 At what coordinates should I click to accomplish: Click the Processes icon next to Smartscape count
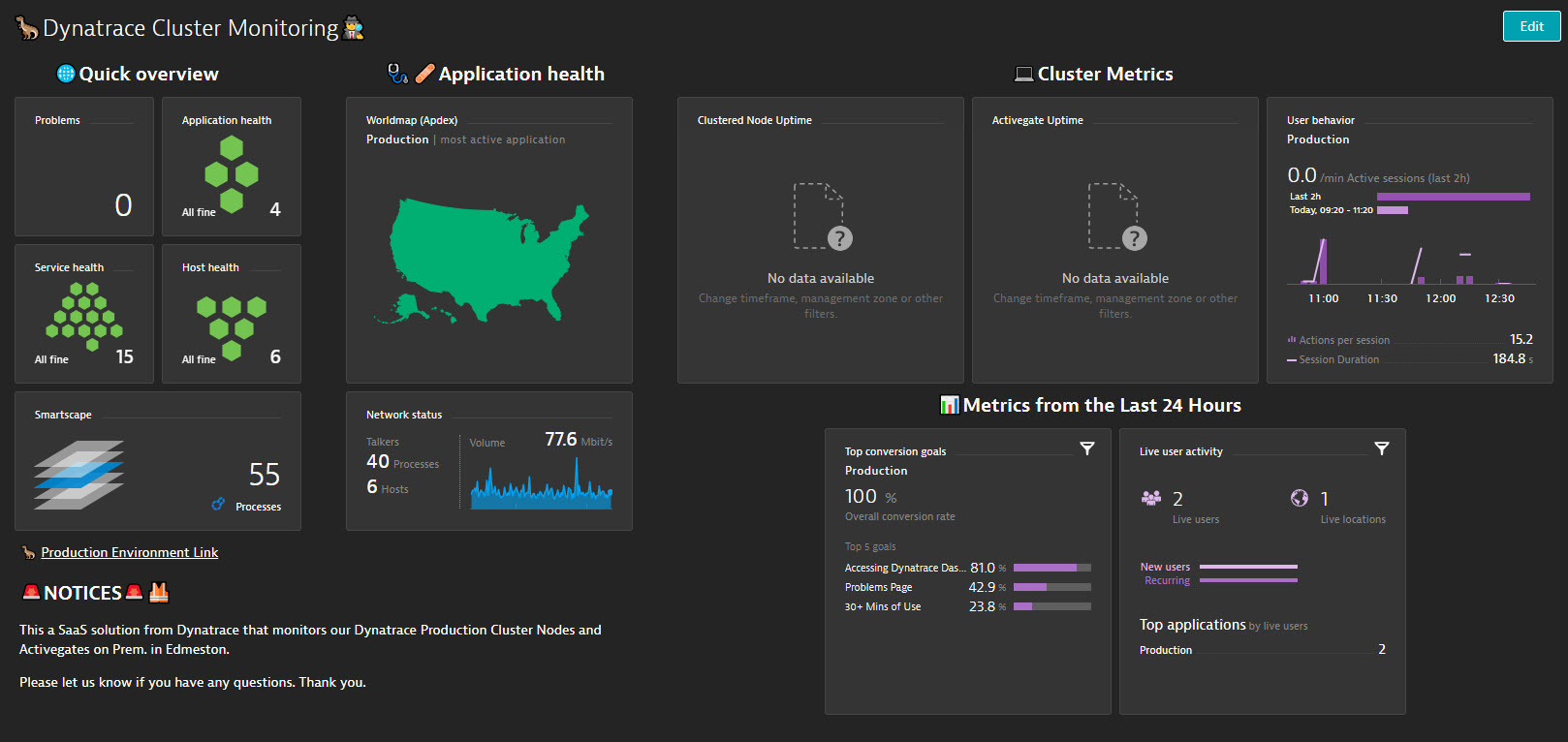click(218, 504)
